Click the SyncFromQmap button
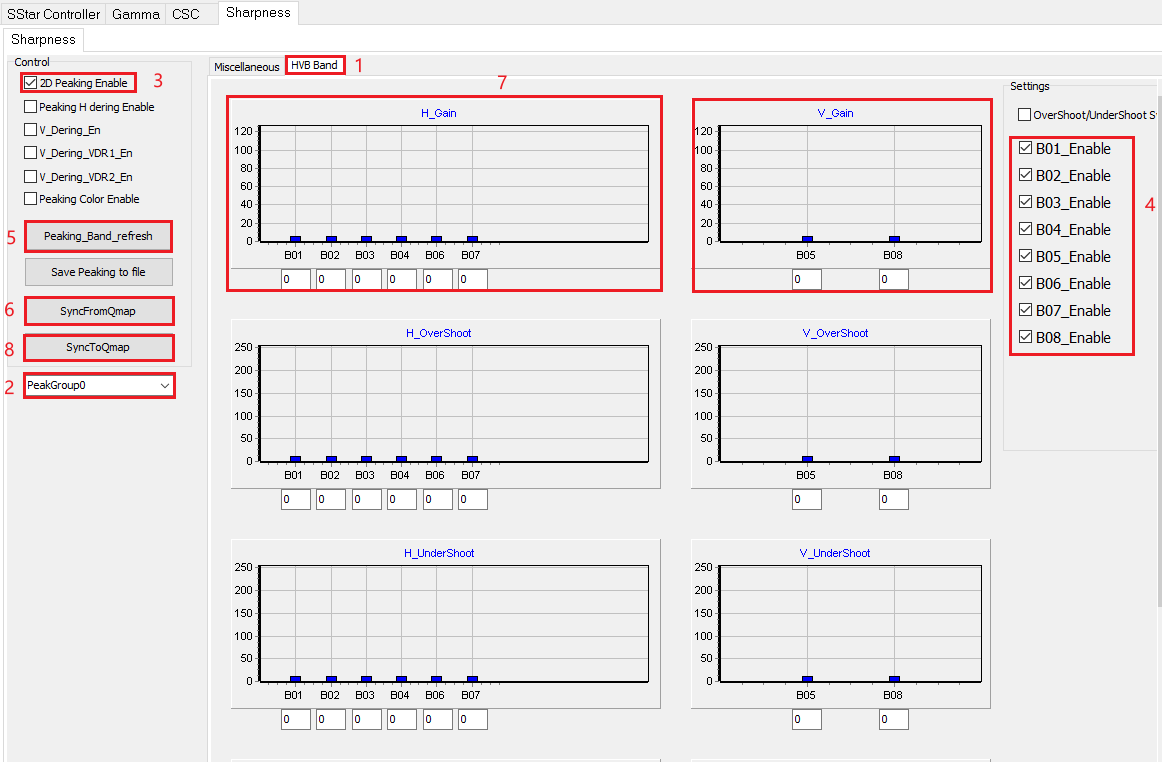The width and height of the screenshot is (1162, 762). click(x=99, y=311)
